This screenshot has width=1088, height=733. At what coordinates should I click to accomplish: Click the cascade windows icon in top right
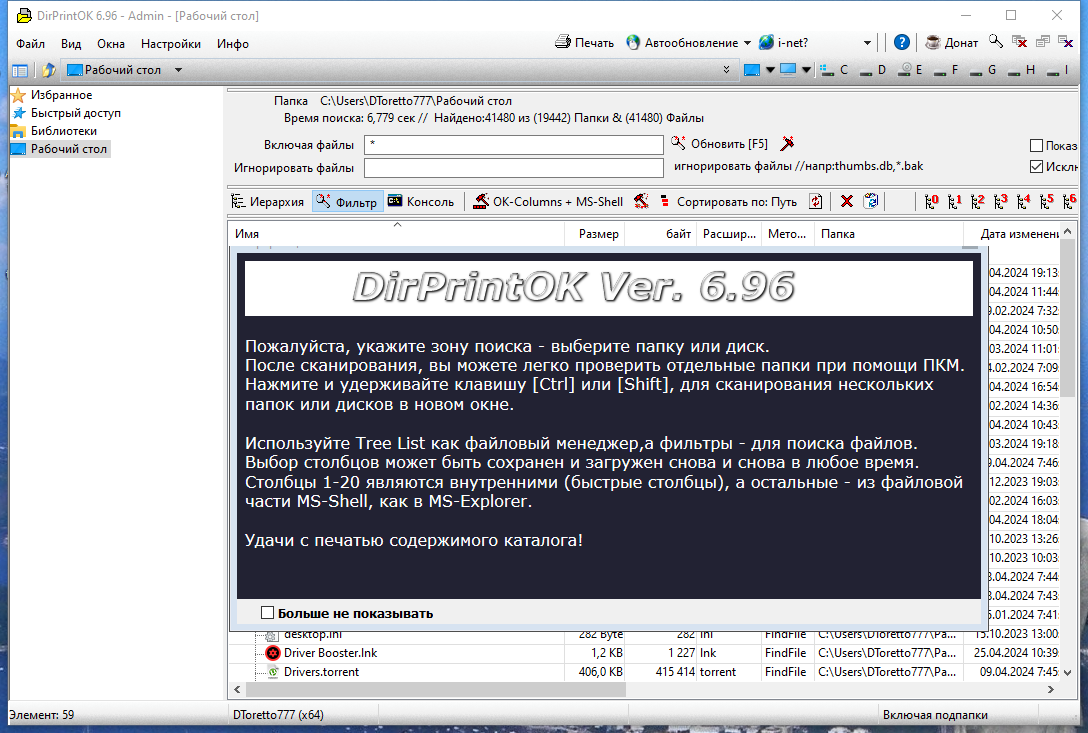tap(1042, 42)
